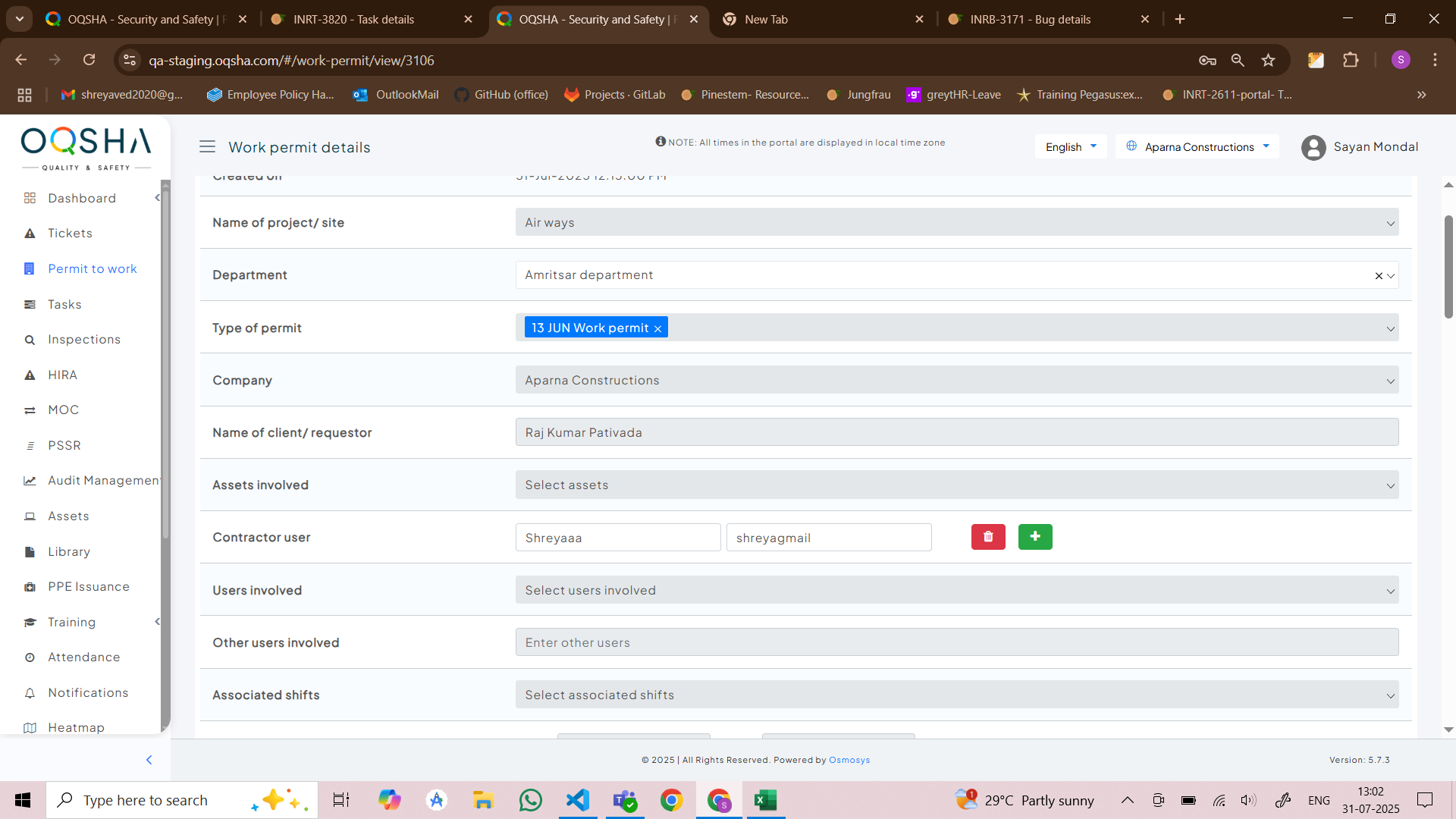
Task: Bookmark this page with star icon
Action: (1268, 61)
